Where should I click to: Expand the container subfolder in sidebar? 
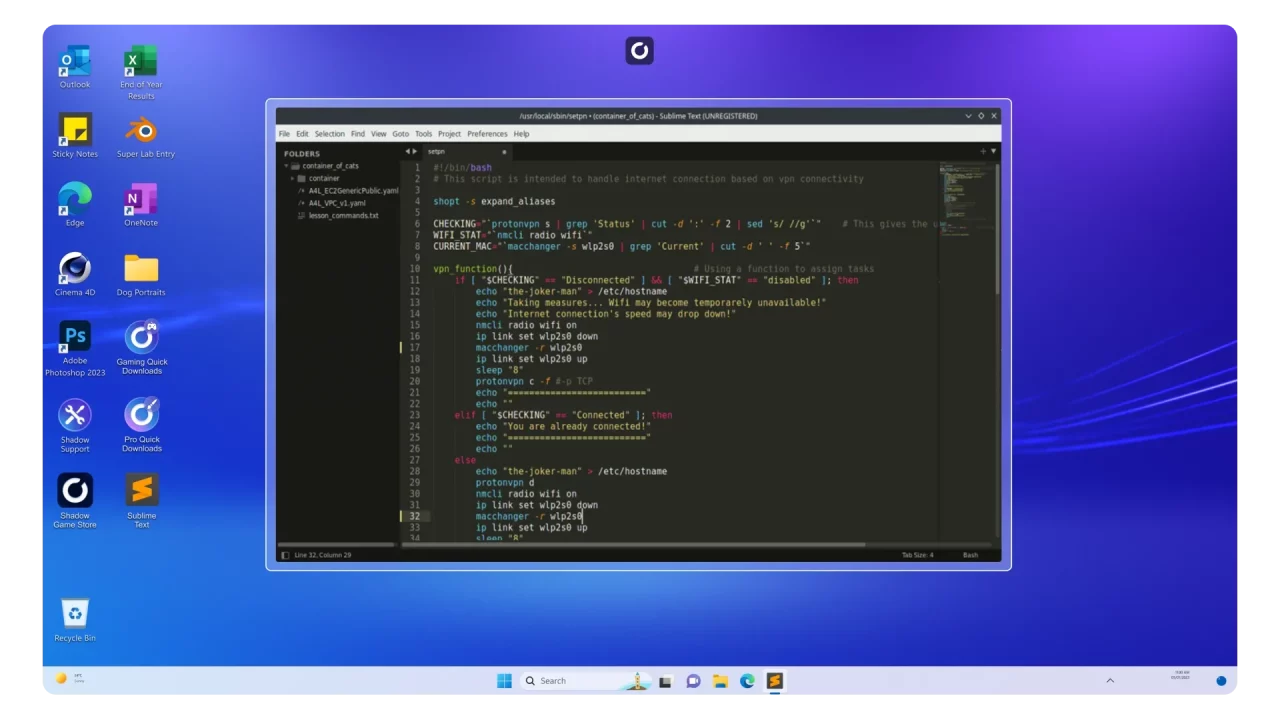pyautogui.click(x=292, y=178)
